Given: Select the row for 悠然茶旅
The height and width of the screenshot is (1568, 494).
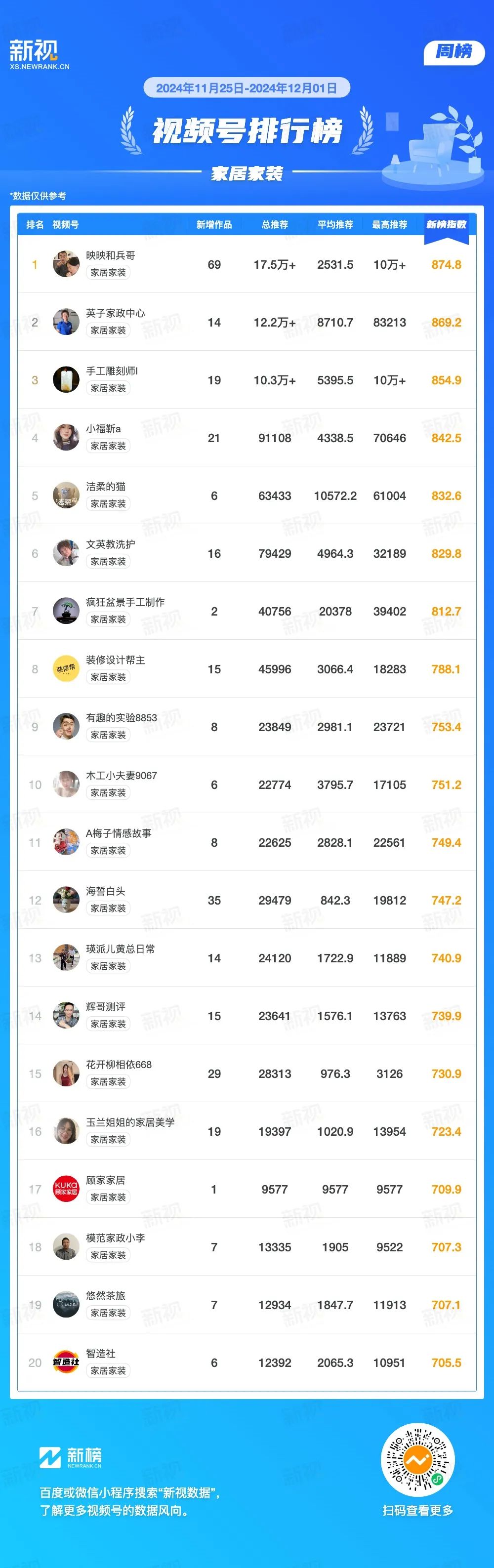Looking at the screenshot, I should 247,1304.
